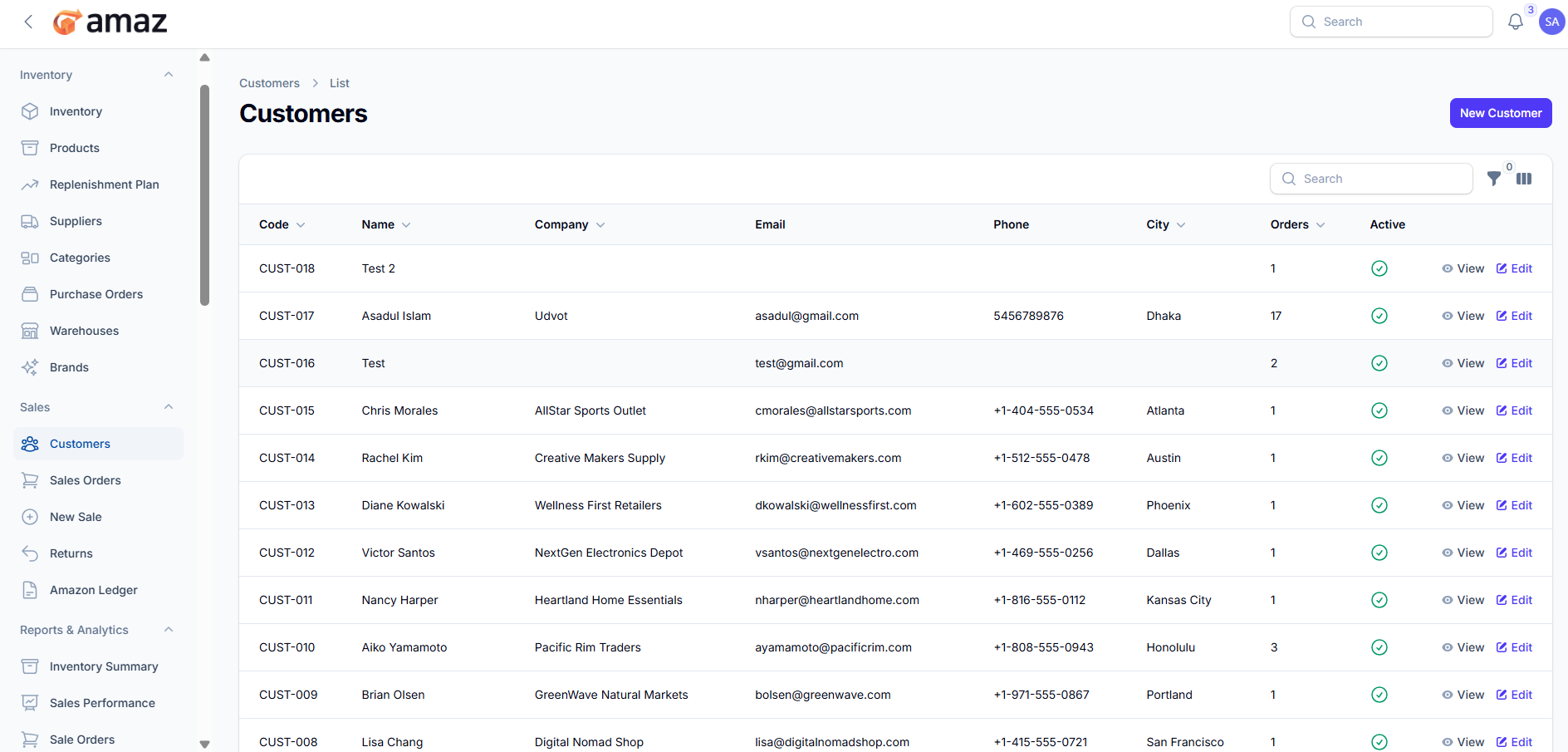Viewport: 1568px width, 752px height.
Task: Collapse the Sales sidebar section
Action: click(x=169, y=407)
